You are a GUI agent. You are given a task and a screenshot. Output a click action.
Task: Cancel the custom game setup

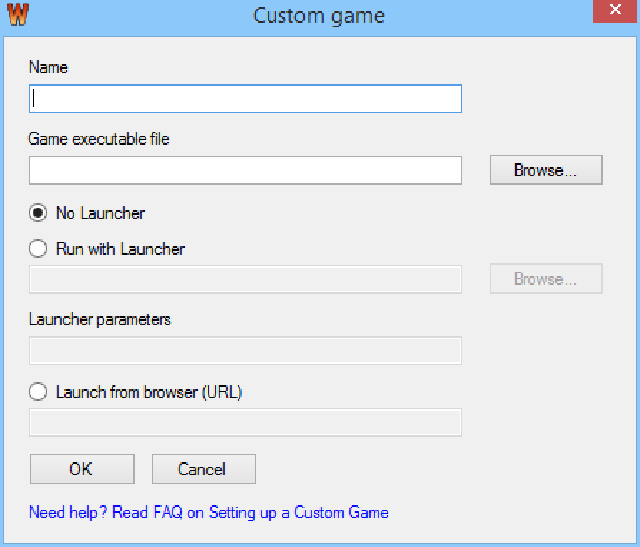(203, 469)
